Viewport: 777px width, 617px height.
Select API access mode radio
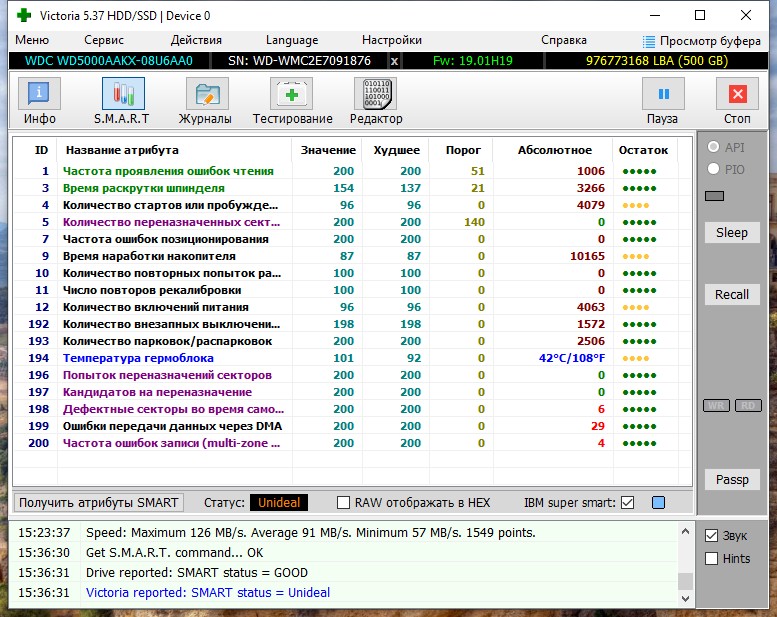point(714,147)
